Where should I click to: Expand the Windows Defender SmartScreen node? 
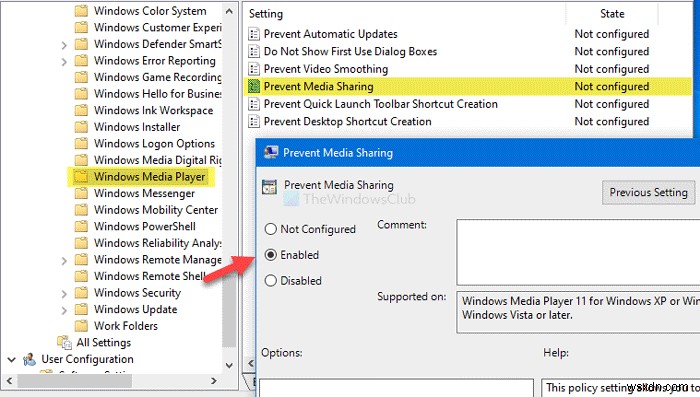coord(64,45)
